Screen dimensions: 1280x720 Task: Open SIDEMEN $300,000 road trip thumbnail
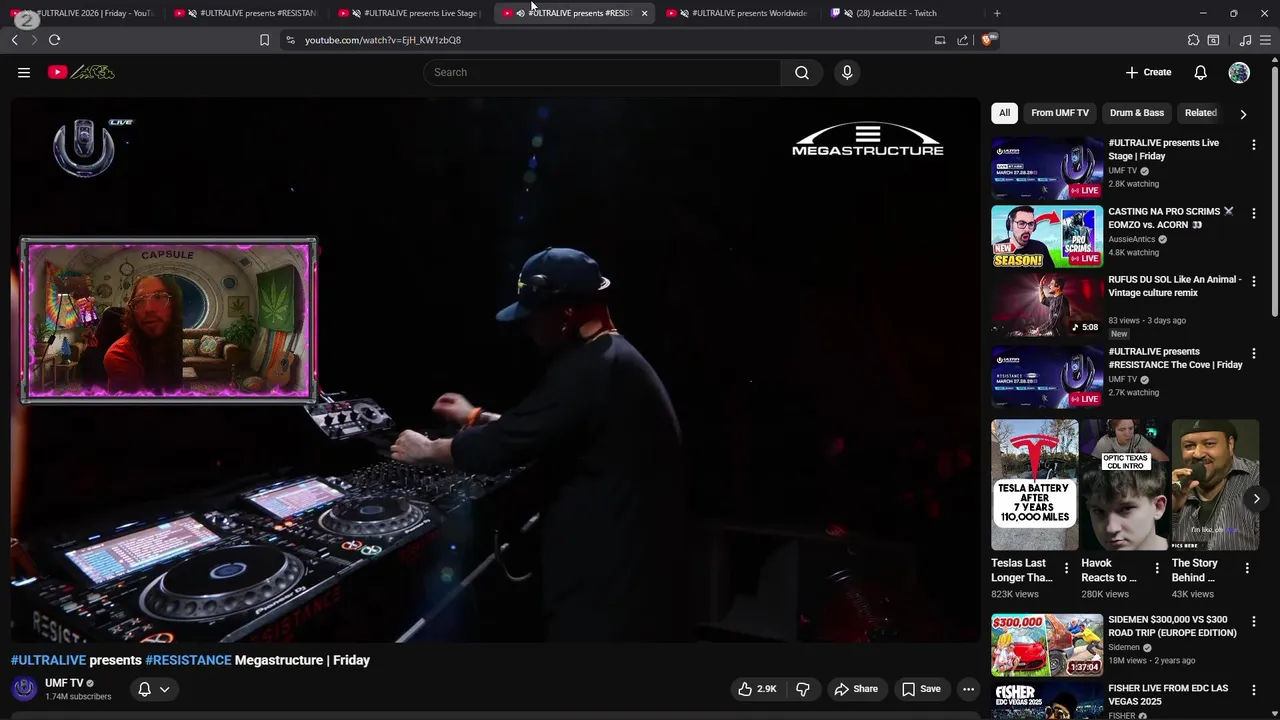1047,645
